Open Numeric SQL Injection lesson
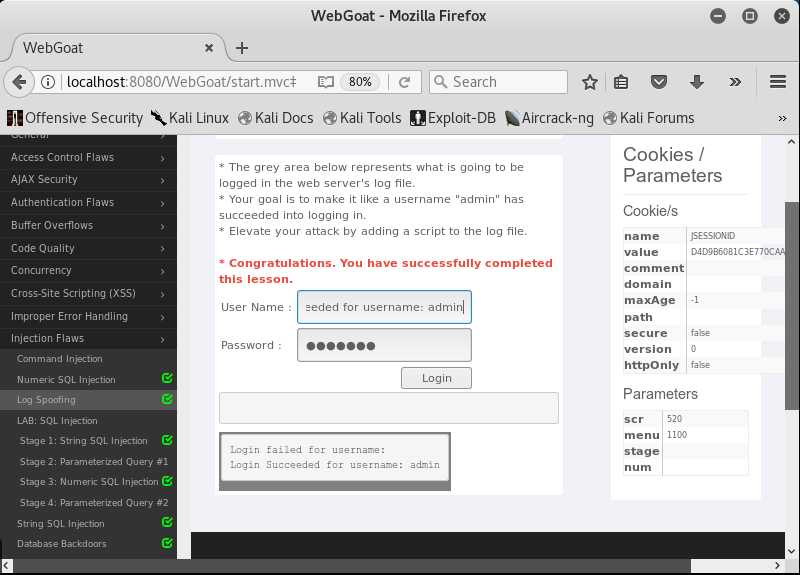Image resolution: width=800 pixels, height=575 pixels. 66,380
